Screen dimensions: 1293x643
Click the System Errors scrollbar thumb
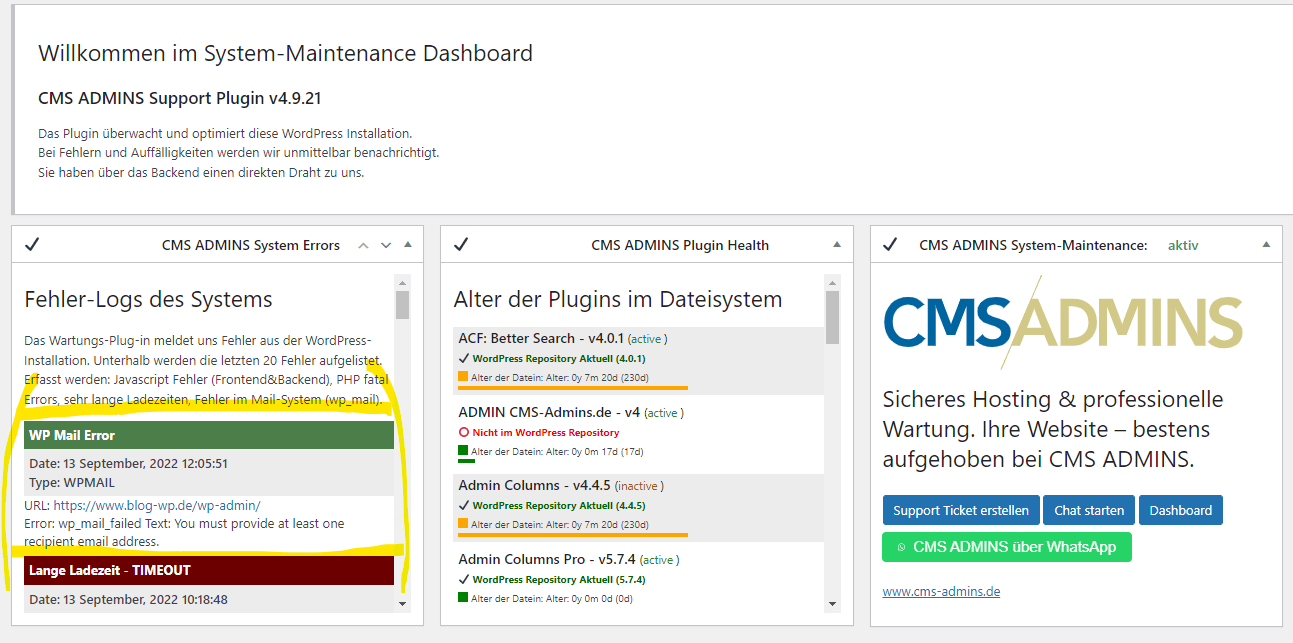403,305
